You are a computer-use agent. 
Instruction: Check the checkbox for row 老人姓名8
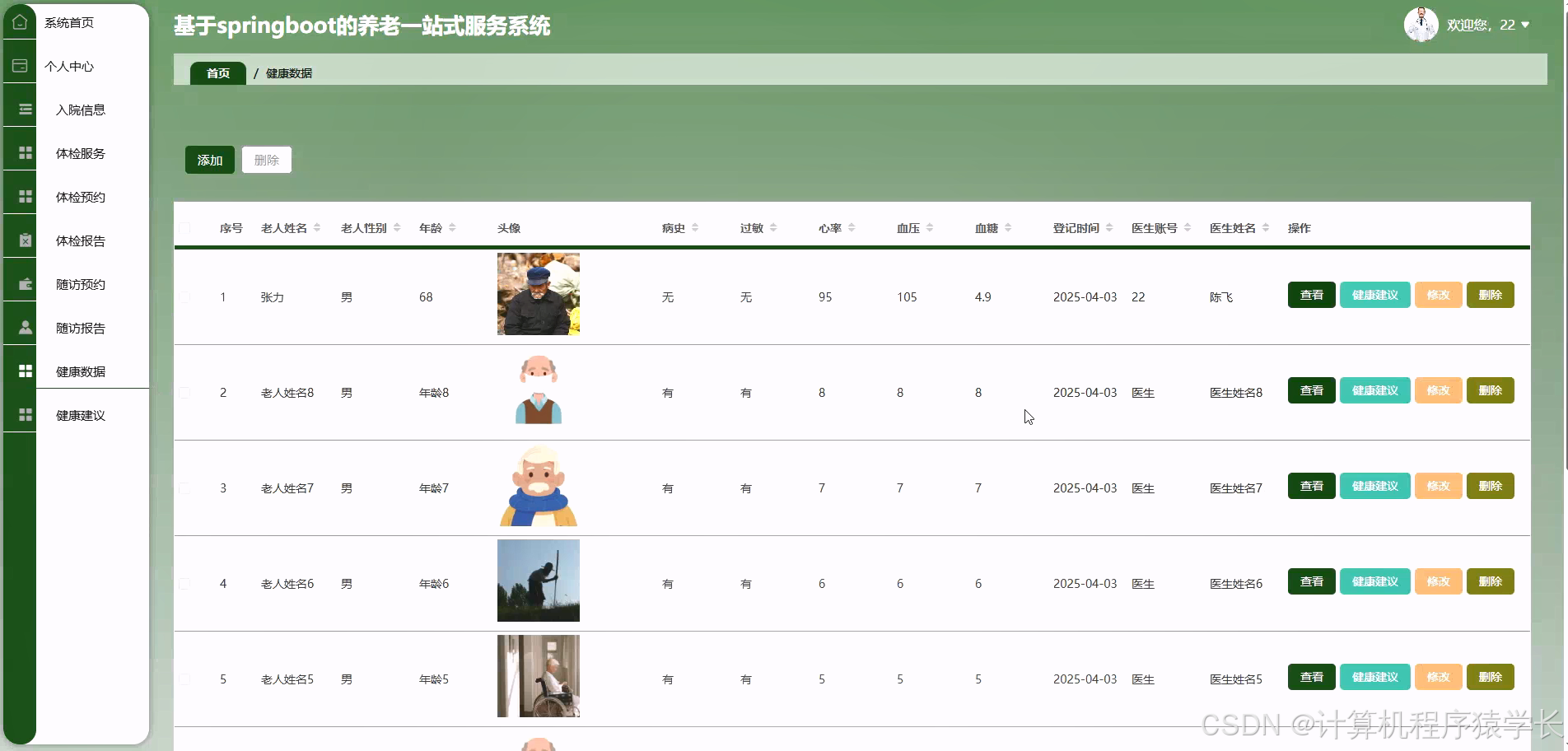(184, 393)
